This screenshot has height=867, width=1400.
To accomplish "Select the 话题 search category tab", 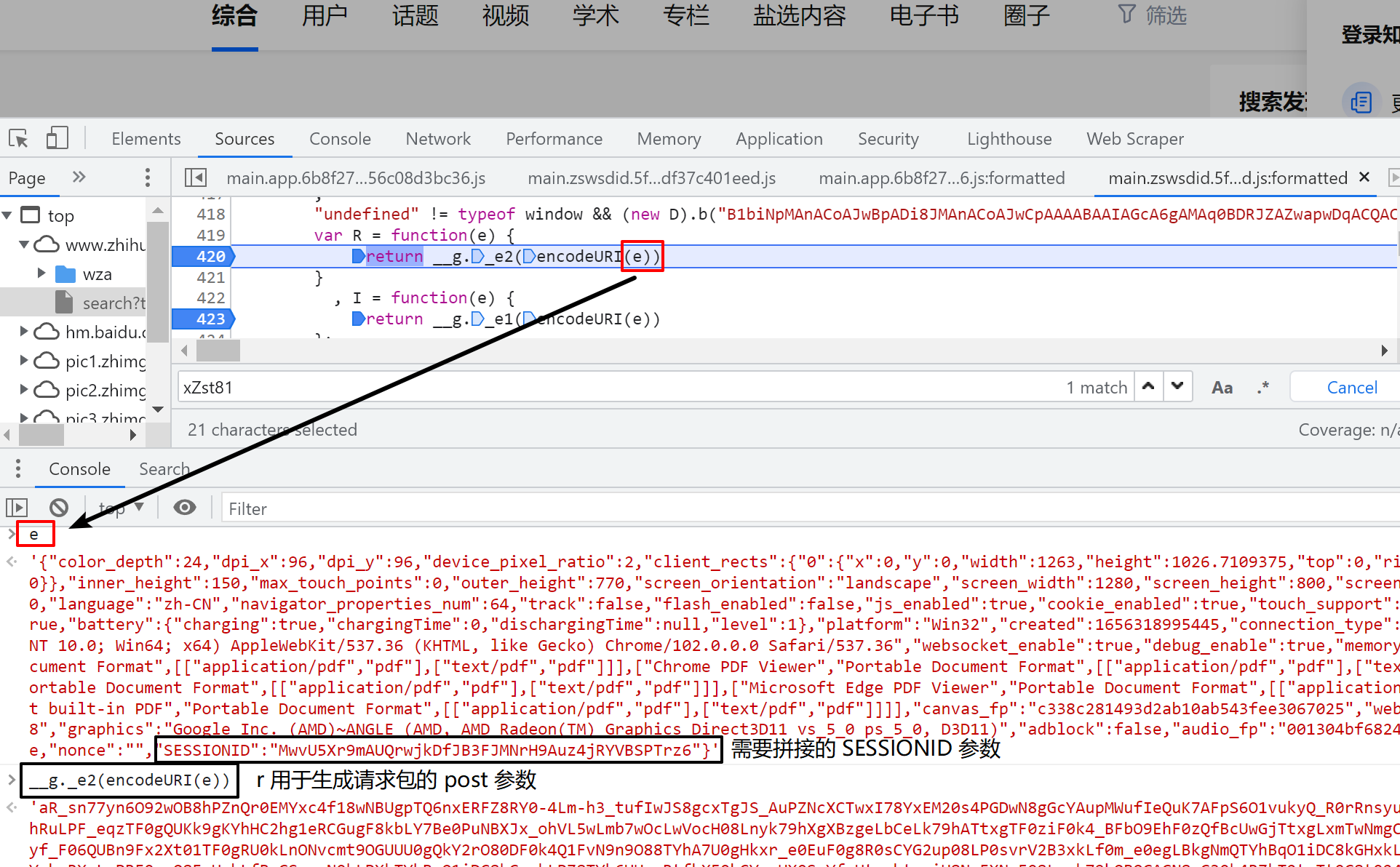I will [x=415, y=15].
